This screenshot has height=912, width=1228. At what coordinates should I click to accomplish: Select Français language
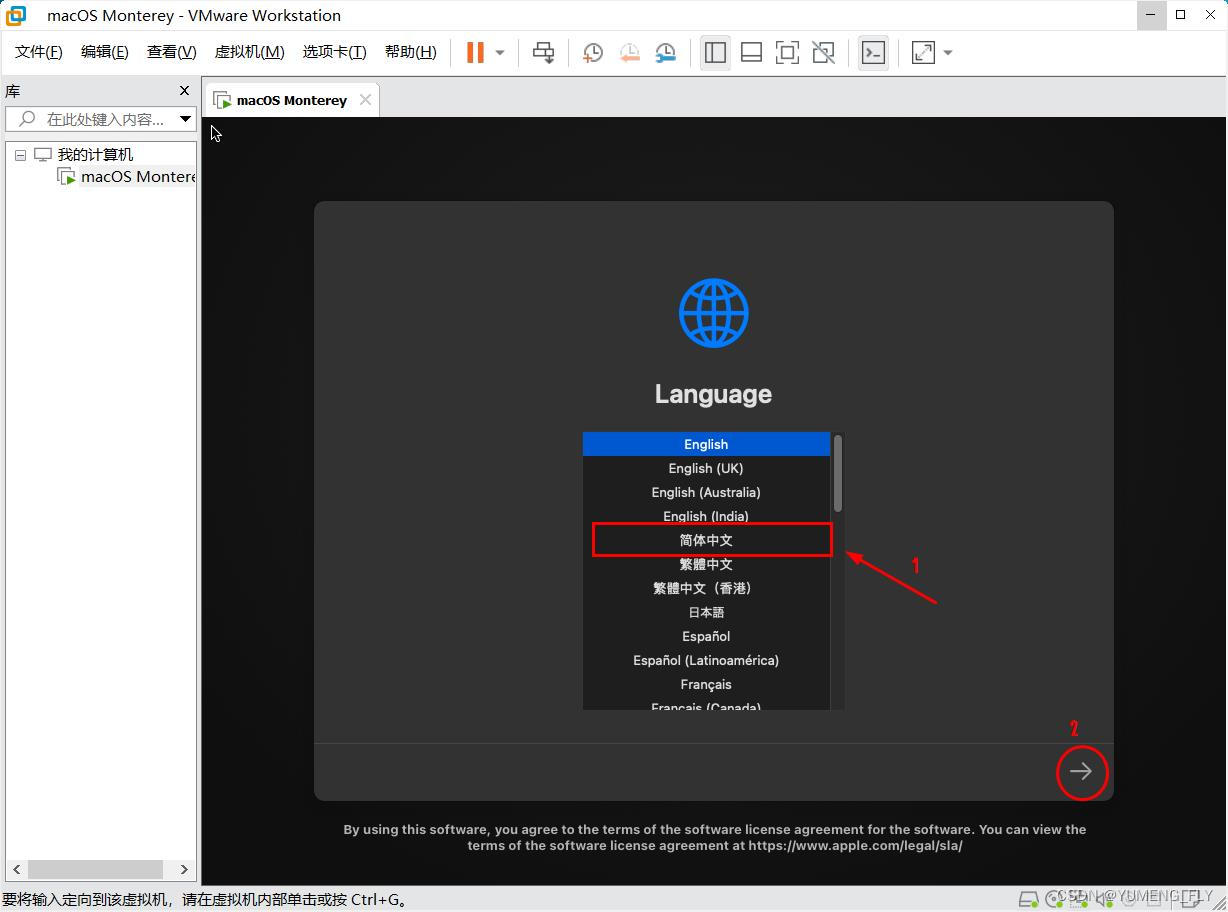[706, 684]
